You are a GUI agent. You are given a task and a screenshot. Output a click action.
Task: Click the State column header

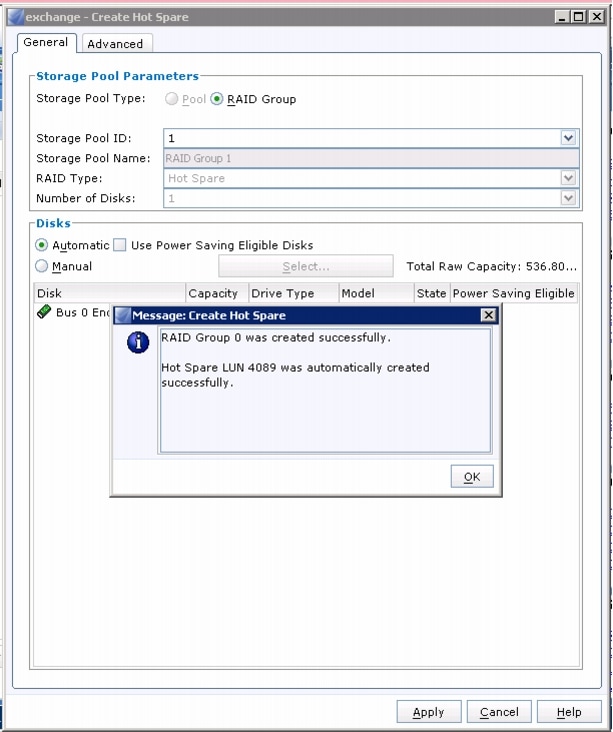432,293
